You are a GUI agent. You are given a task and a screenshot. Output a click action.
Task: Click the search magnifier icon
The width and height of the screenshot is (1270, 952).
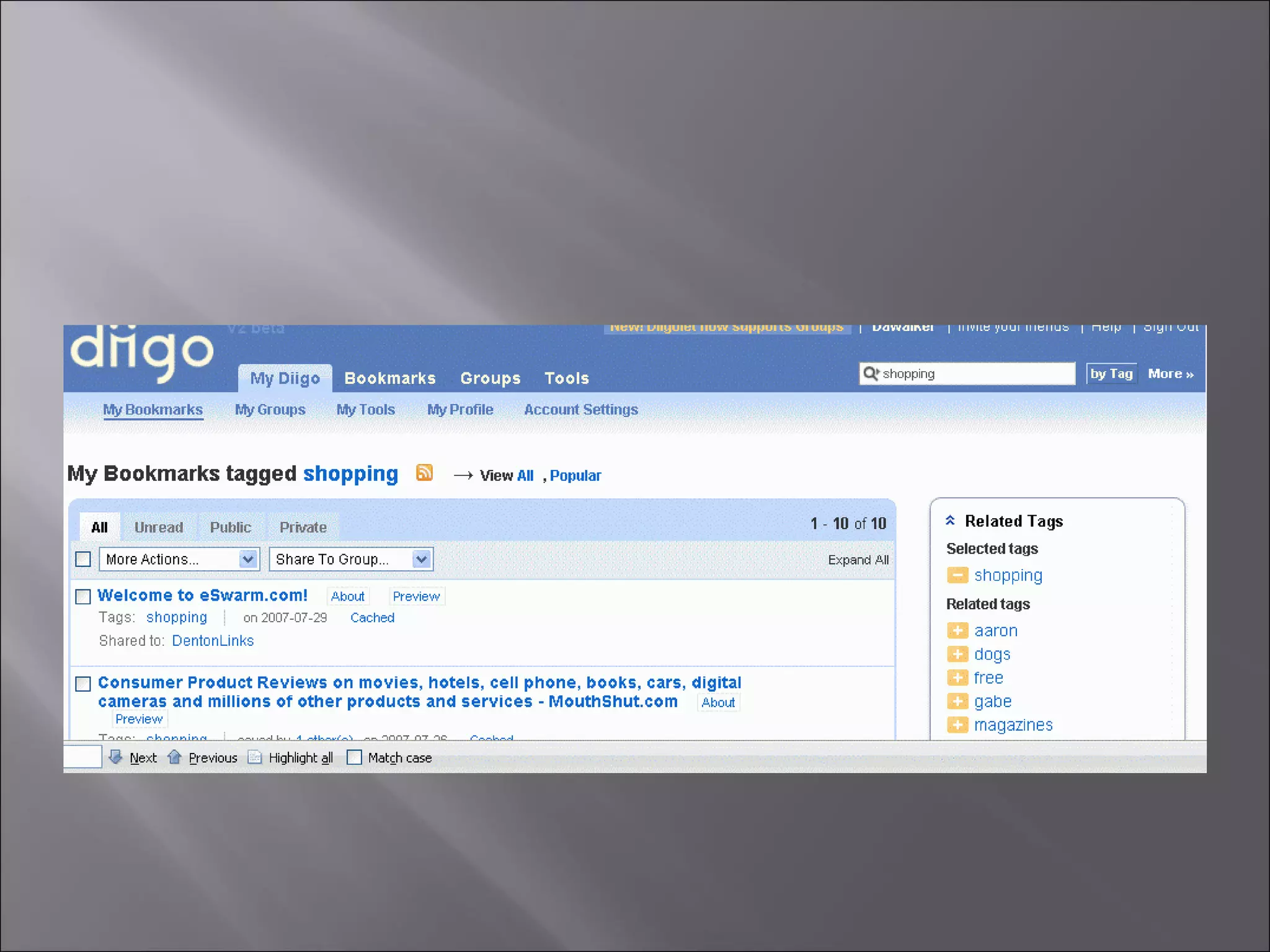click(871, 373)
